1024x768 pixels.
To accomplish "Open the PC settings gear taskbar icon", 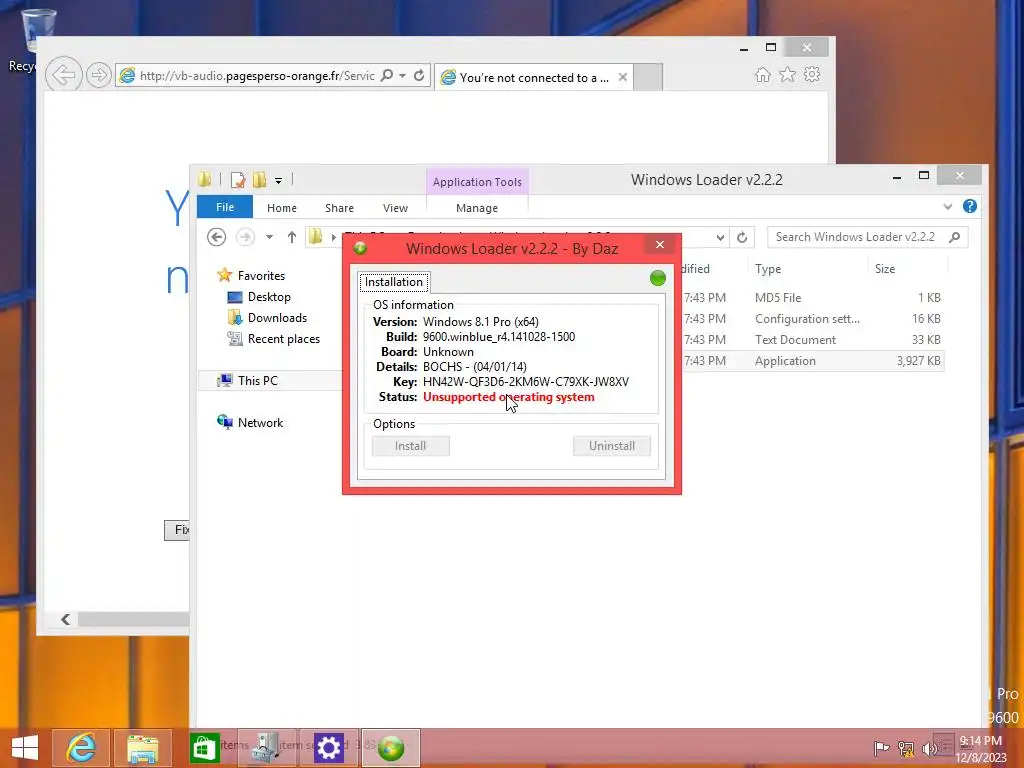I will click(x=328, y=748).
